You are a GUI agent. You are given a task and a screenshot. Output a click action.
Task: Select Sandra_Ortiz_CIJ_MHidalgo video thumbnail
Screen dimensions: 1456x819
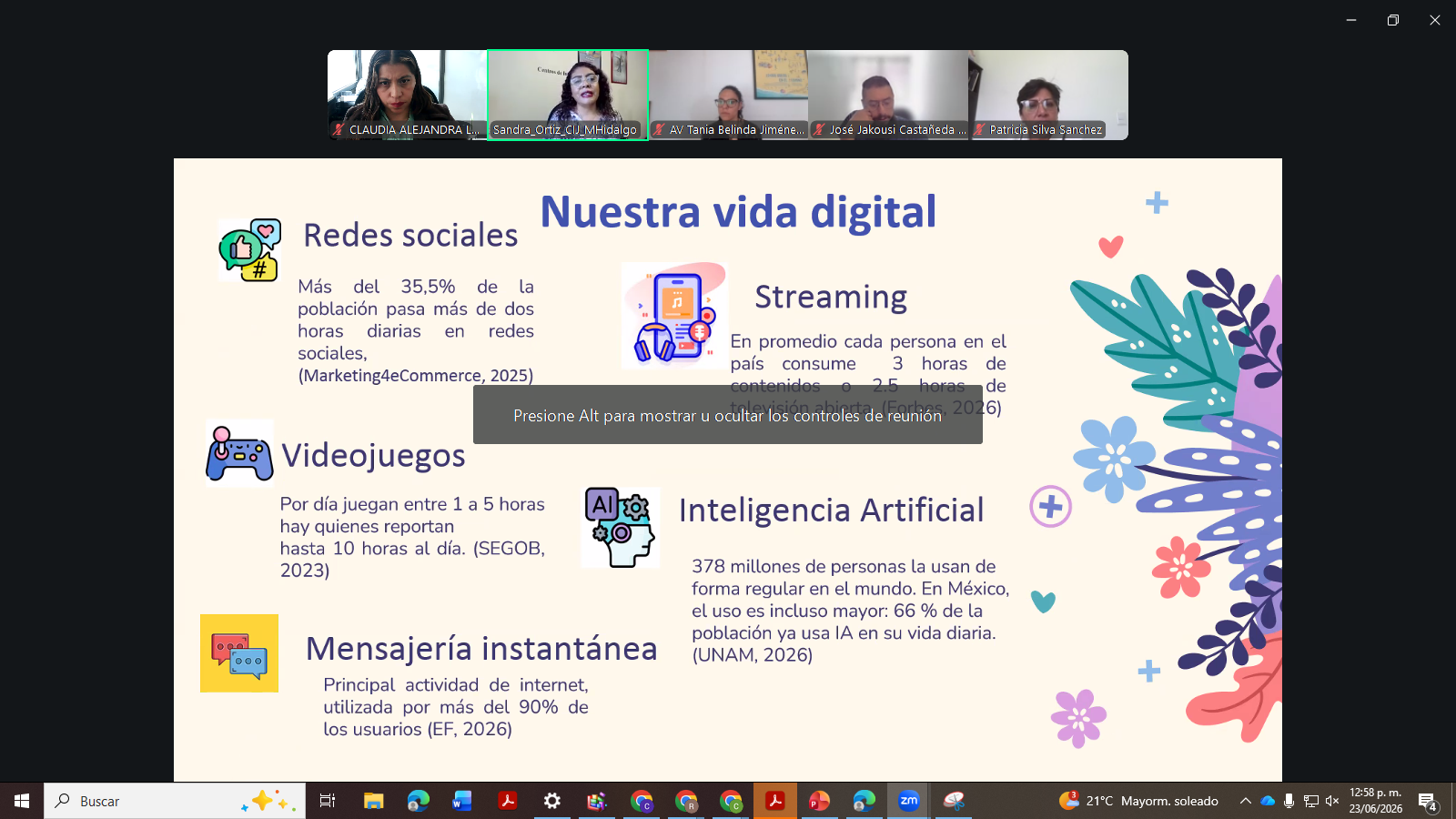(568, 95)
